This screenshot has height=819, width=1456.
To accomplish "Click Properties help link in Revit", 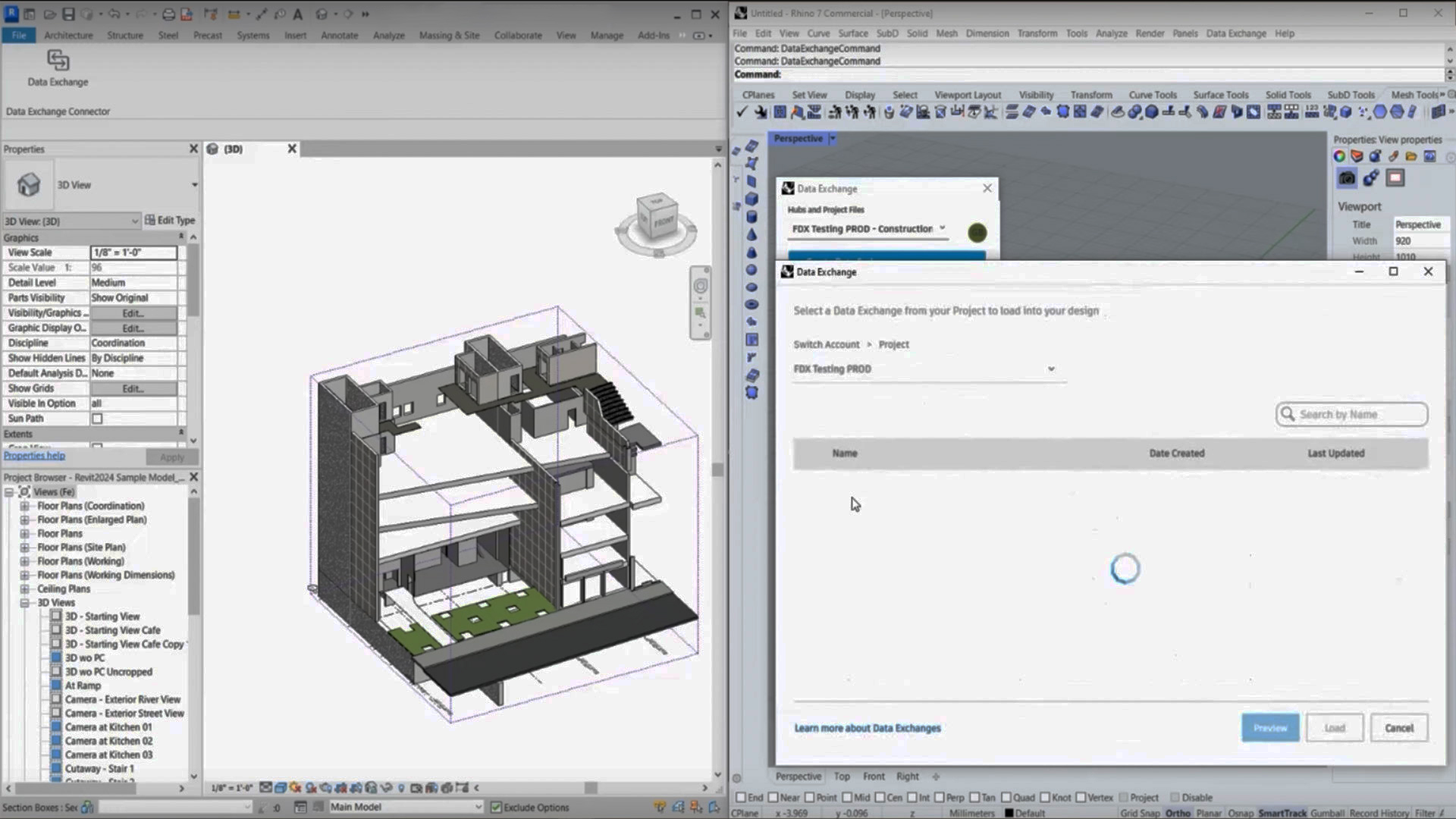I will coord(34,456).
